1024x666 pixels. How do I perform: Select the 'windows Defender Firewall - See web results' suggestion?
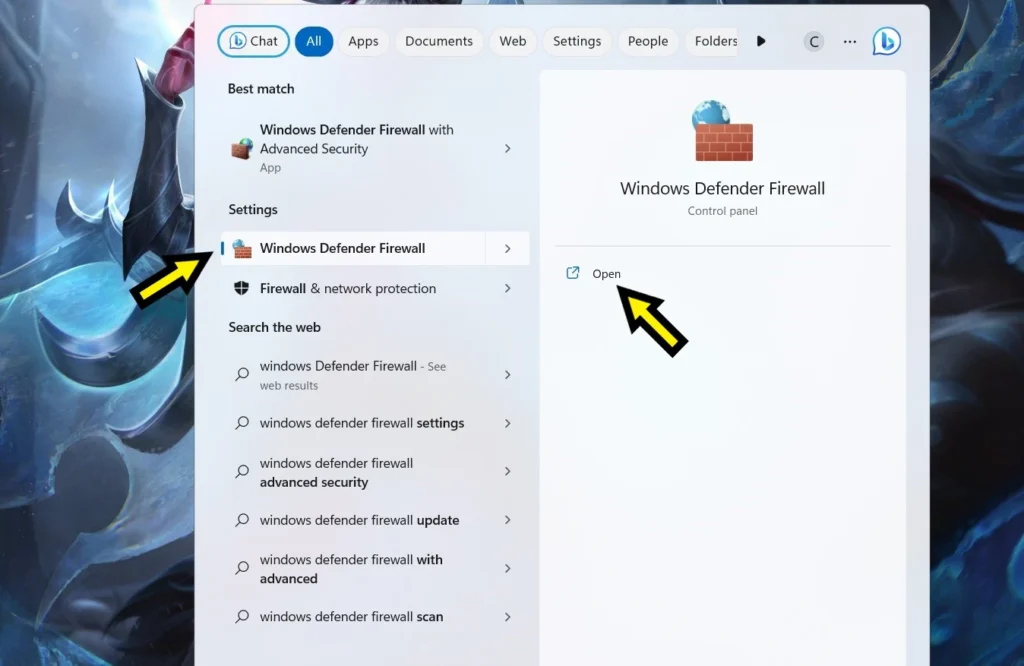(x=375, y=375)
